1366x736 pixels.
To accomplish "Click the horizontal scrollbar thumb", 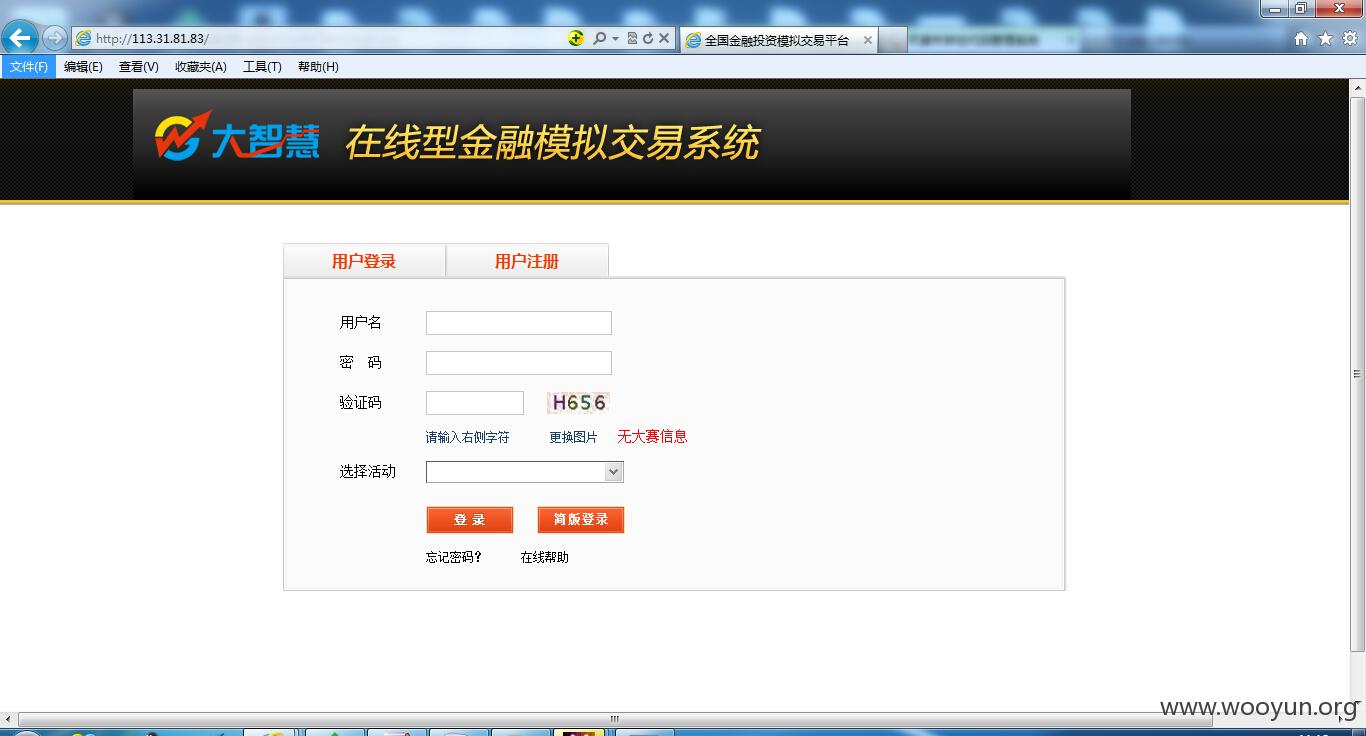I will tap(615, 719).
